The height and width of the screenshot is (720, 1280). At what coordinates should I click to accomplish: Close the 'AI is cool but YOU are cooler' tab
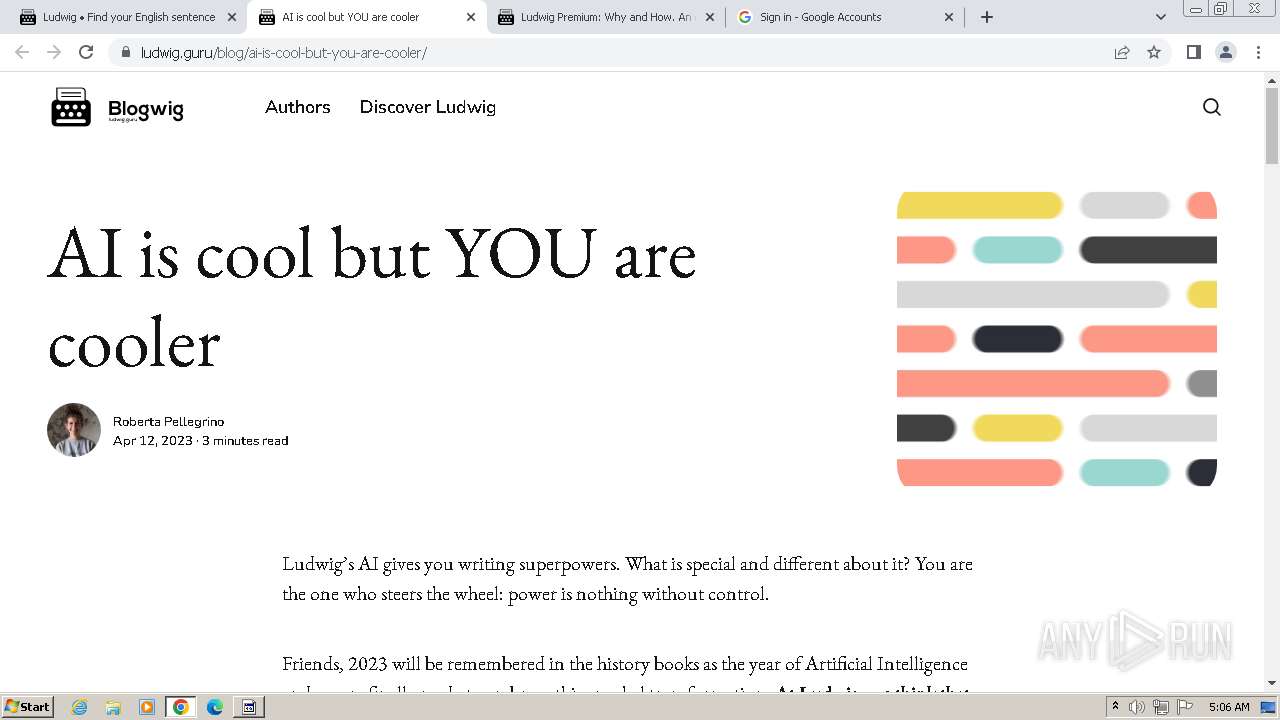(x=471, y=17)
